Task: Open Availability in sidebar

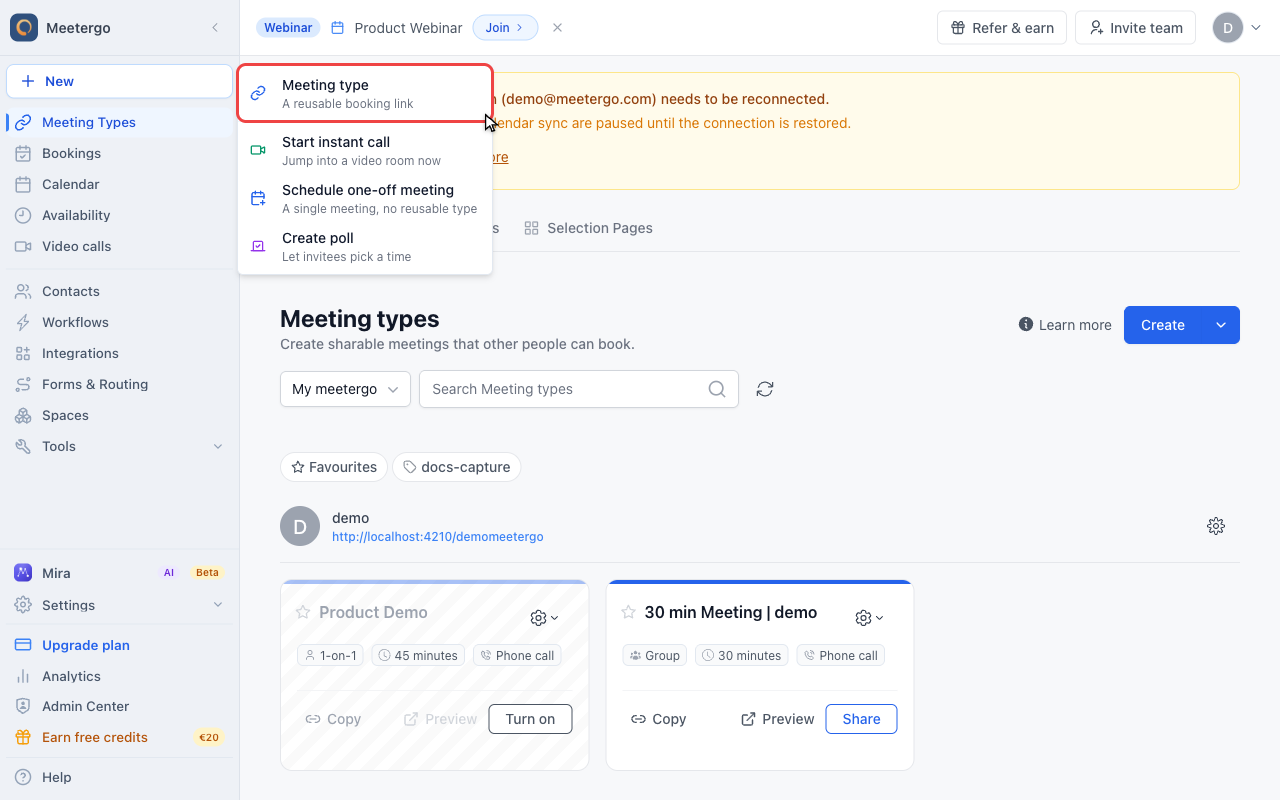Action: tap(119, 215)
